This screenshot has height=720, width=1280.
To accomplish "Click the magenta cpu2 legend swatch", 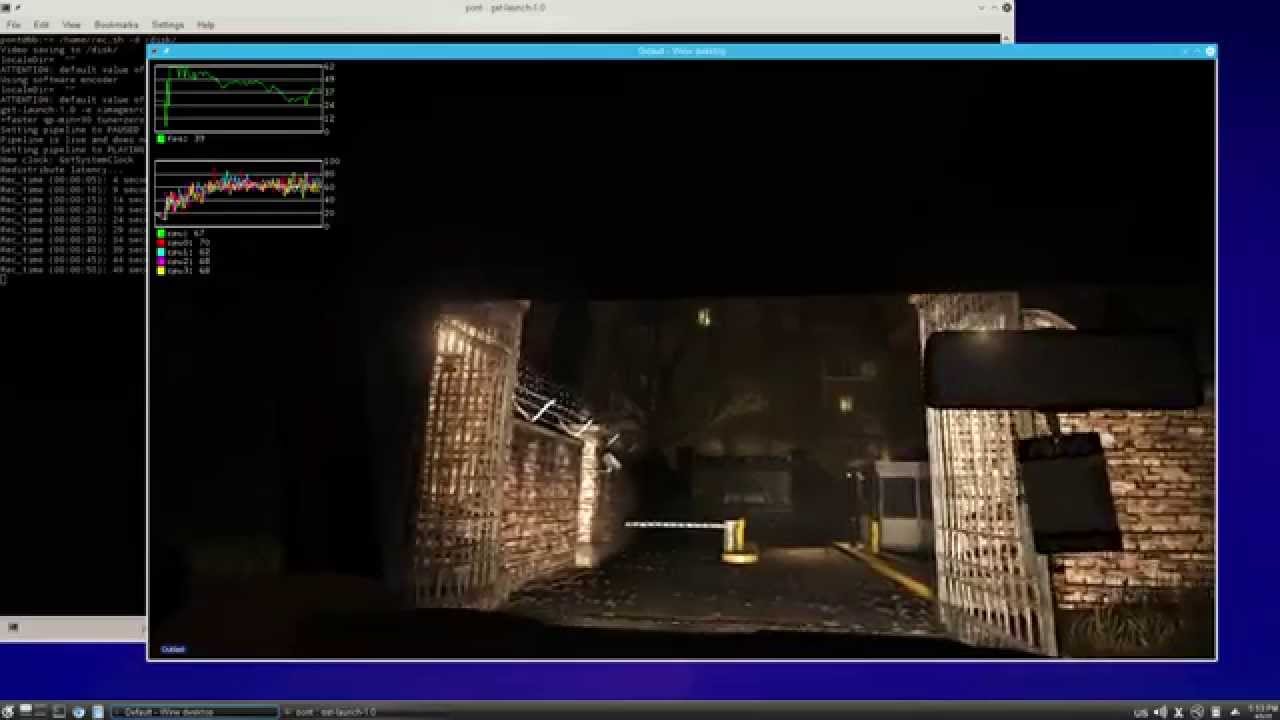I will coord(161,261).
